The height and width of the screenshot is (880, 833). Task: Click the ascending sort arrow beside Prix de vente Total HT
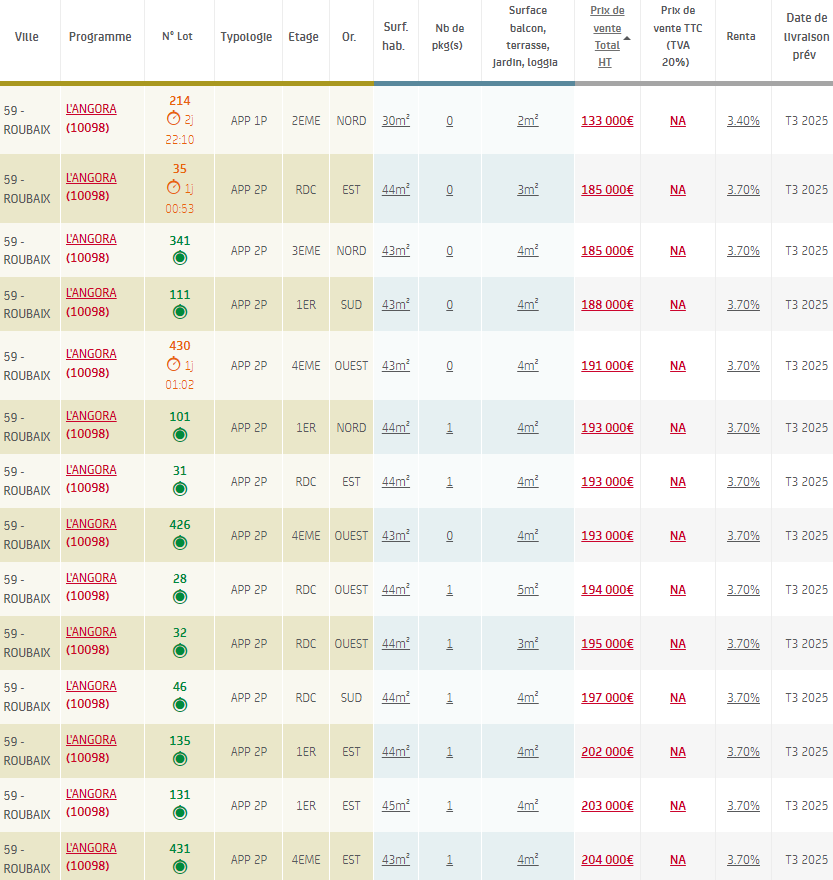click(x=627, y=38)
